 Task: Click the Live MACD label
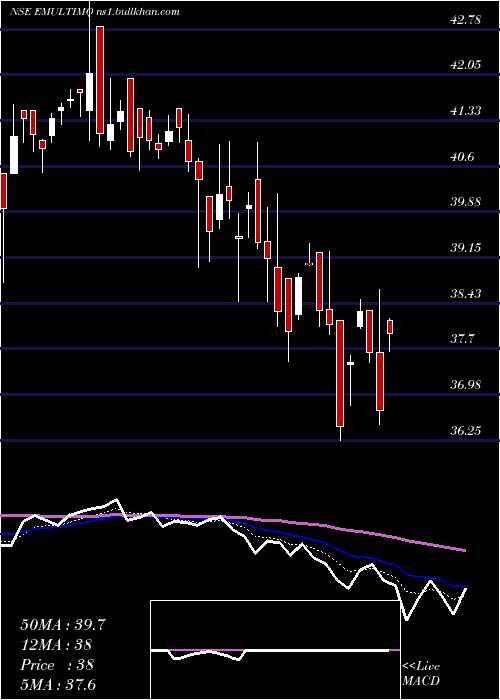421,674
